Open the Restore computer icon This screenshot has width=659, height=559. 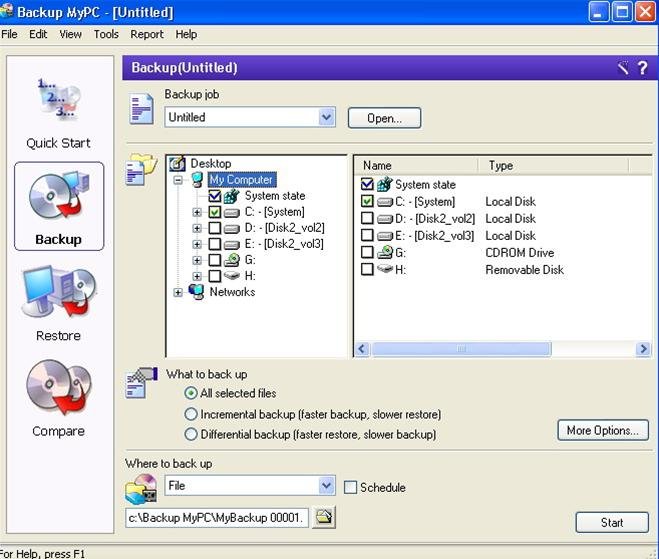click(59, 292)
